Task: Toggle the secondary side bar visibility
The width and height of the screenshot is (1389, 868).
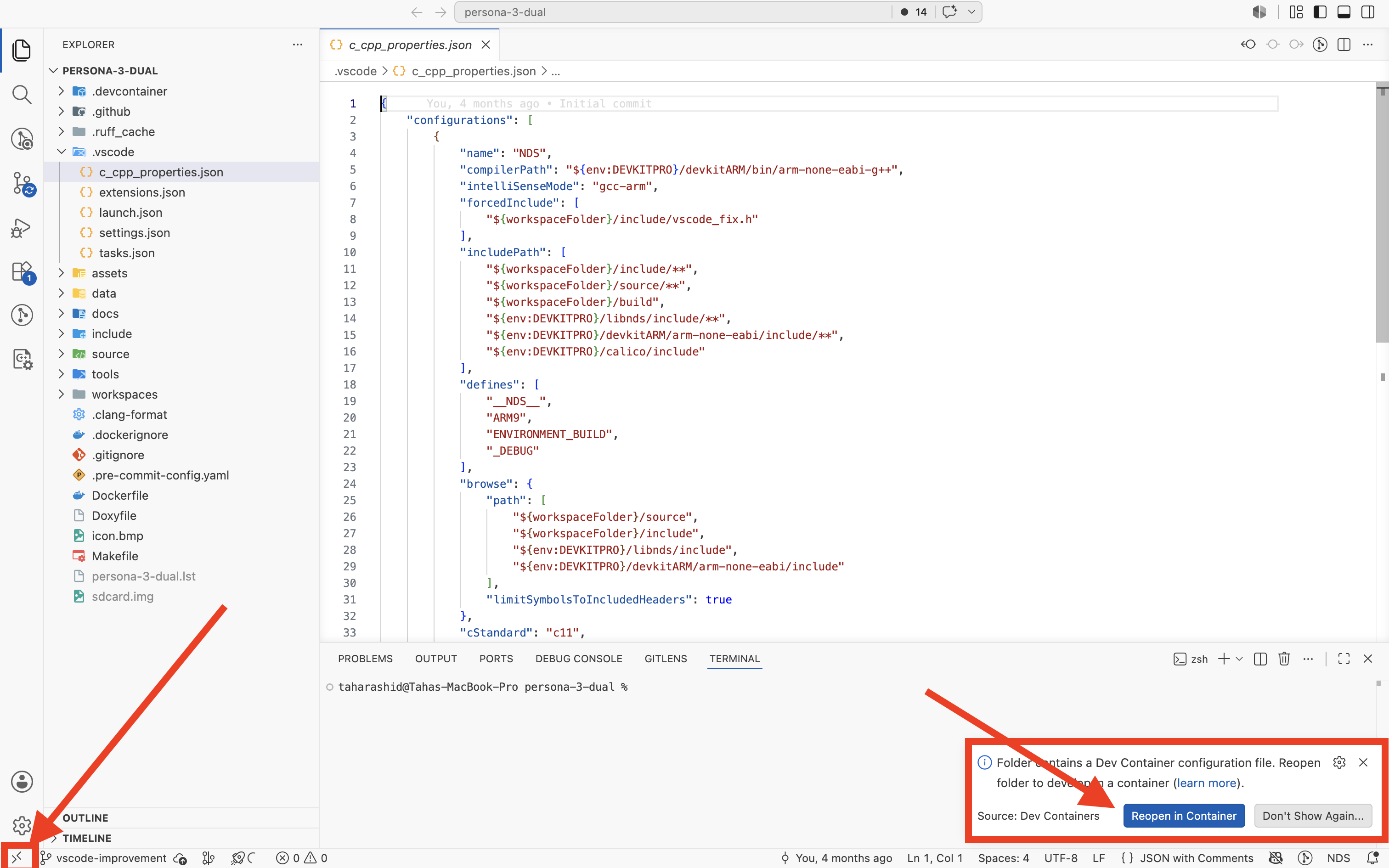Action: pyautogui.click(x=1368, y=12)
